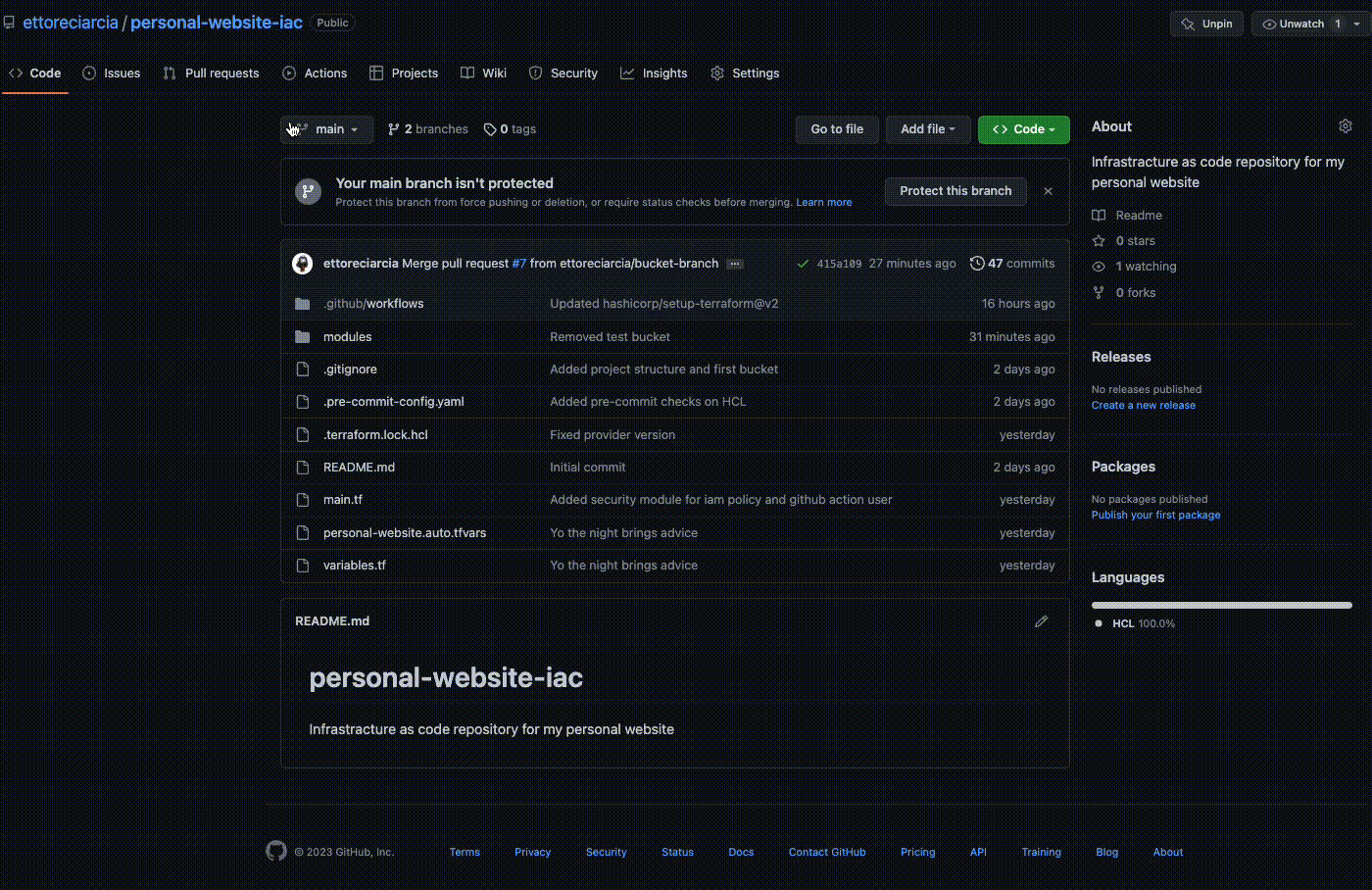Open the Docs footer link
Screen dimensions: 1372x890
(741, 853)
